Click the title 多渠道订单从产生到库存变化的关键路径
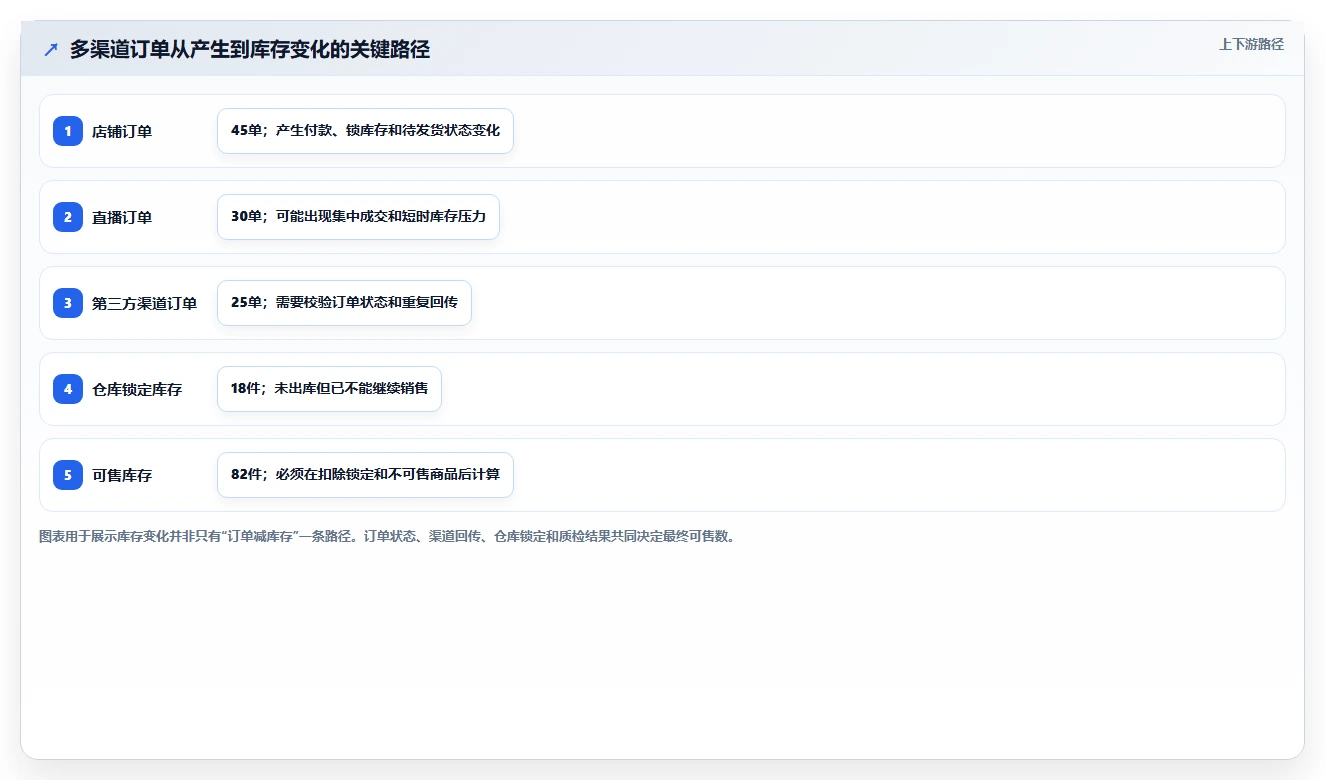 (250, 50)
